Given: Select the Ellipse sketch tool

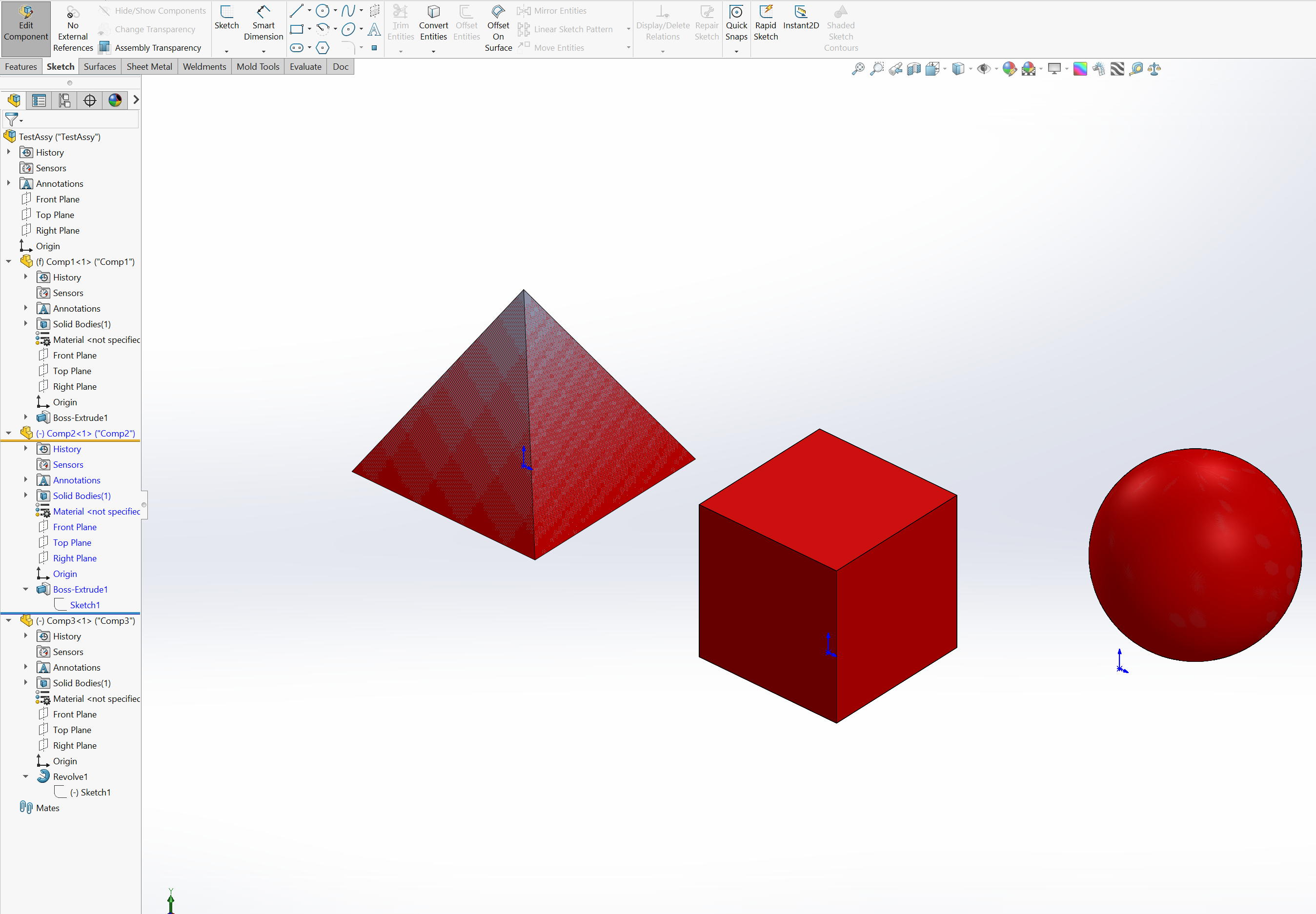Looking at the screenshot, I should pos(348,29).
